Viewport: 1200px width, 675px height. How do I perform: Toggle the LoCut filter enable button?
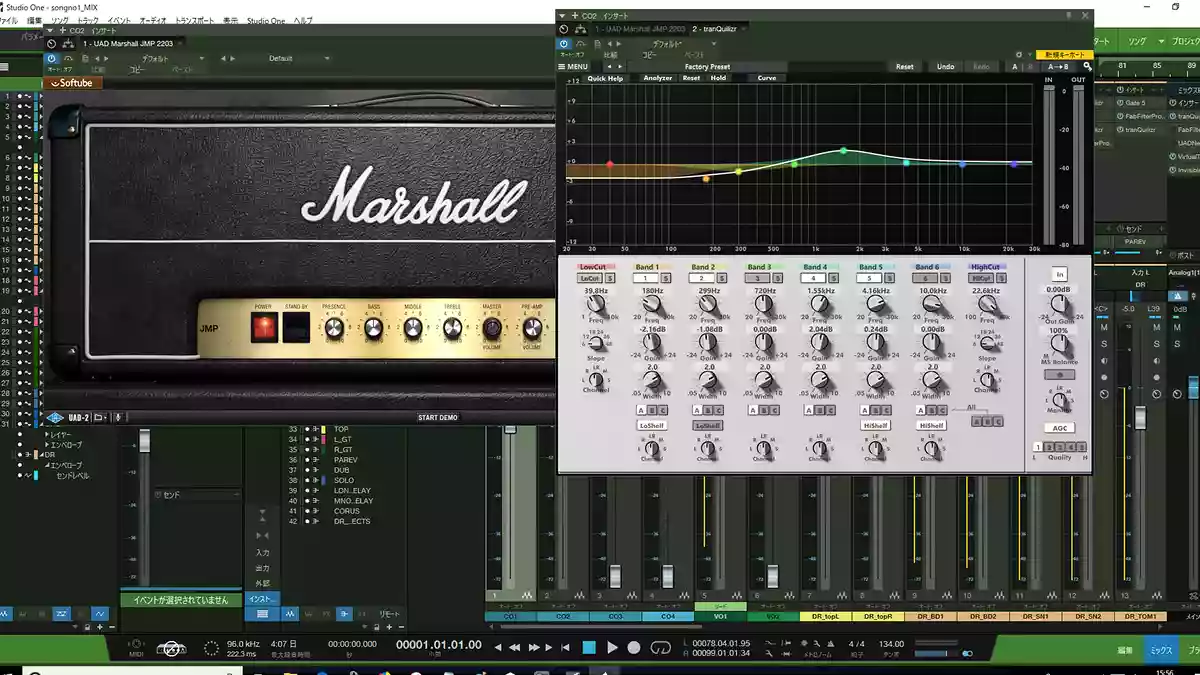(589, 279)
